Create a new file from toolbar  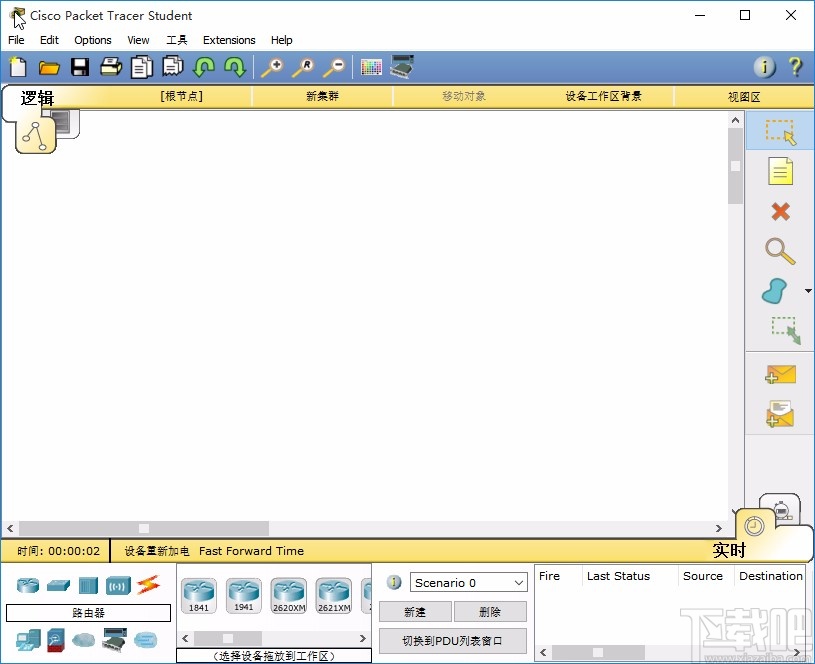click(18, 68)
